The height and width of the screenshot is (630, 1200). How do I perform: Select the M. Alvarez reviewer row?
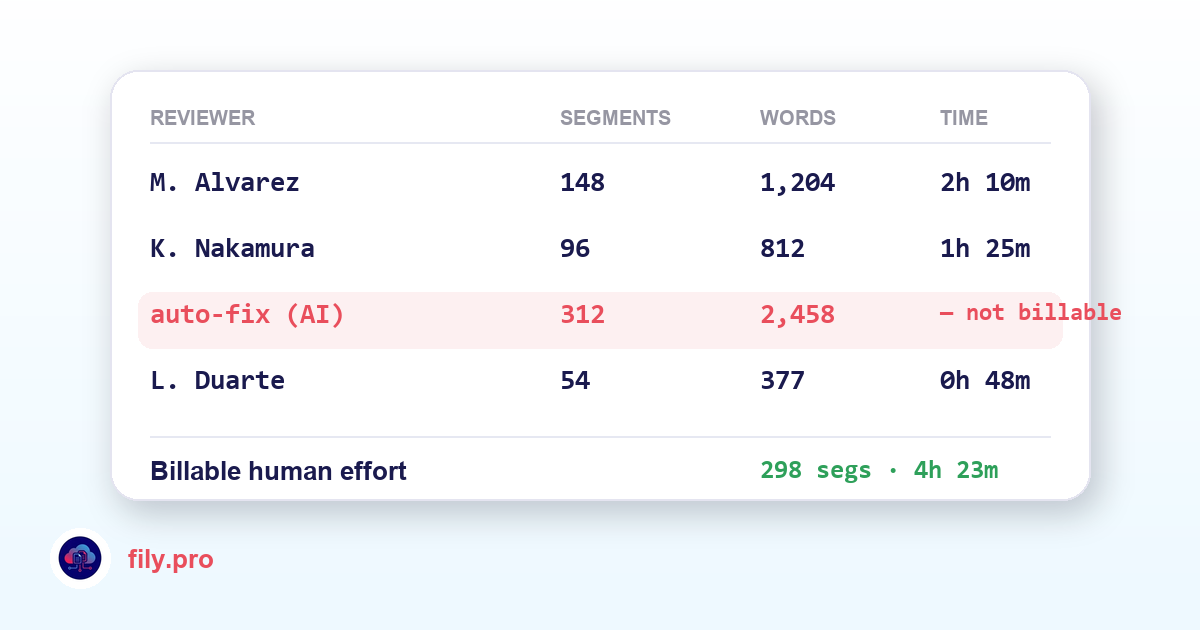[x=600, y=183]
